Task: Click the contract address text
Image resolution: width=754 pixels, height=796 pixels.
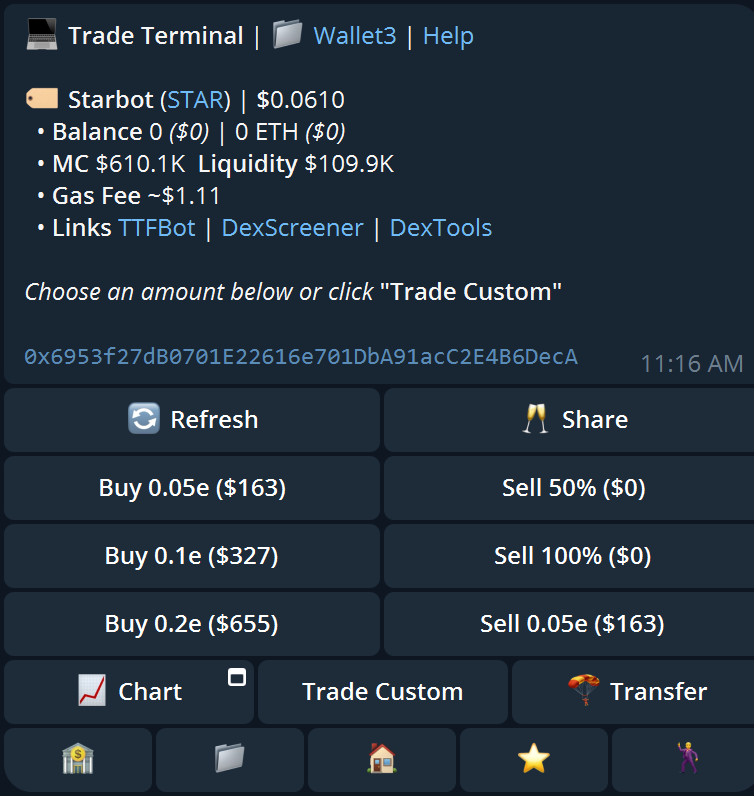Action: (x=301, y=357)
